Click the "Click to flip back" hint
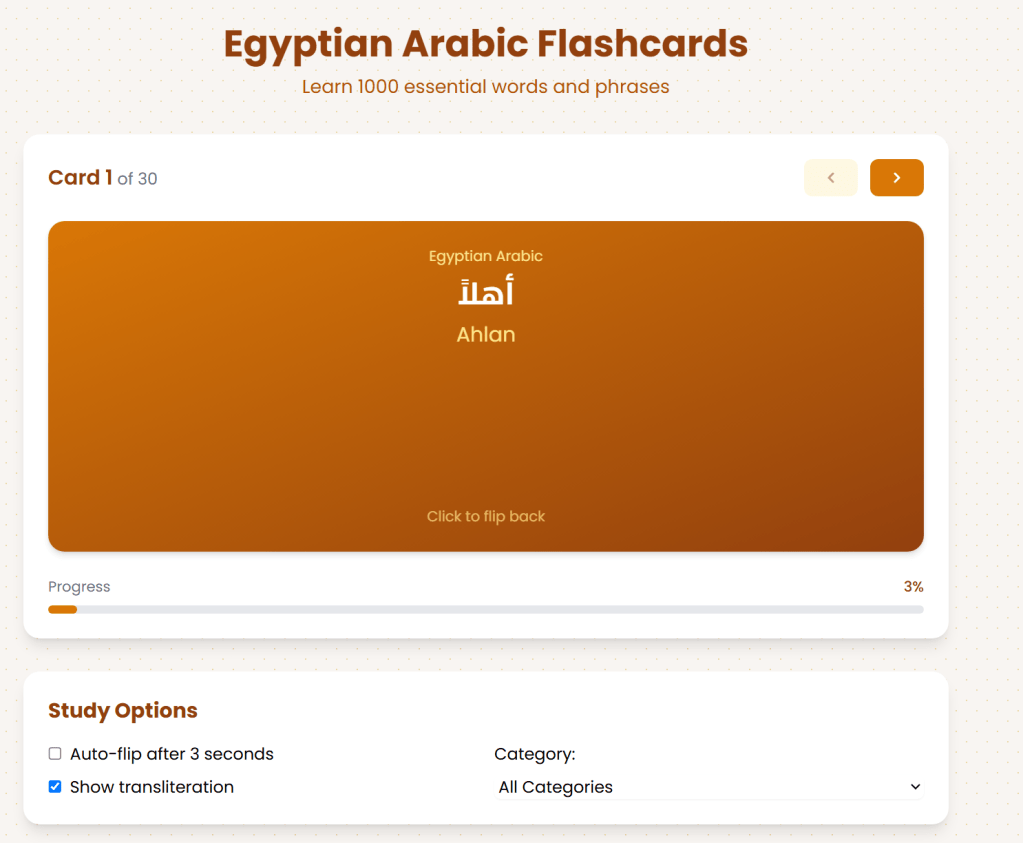Image resolution: width=1023 pixels, height=843 pixels. click(486, 516)
